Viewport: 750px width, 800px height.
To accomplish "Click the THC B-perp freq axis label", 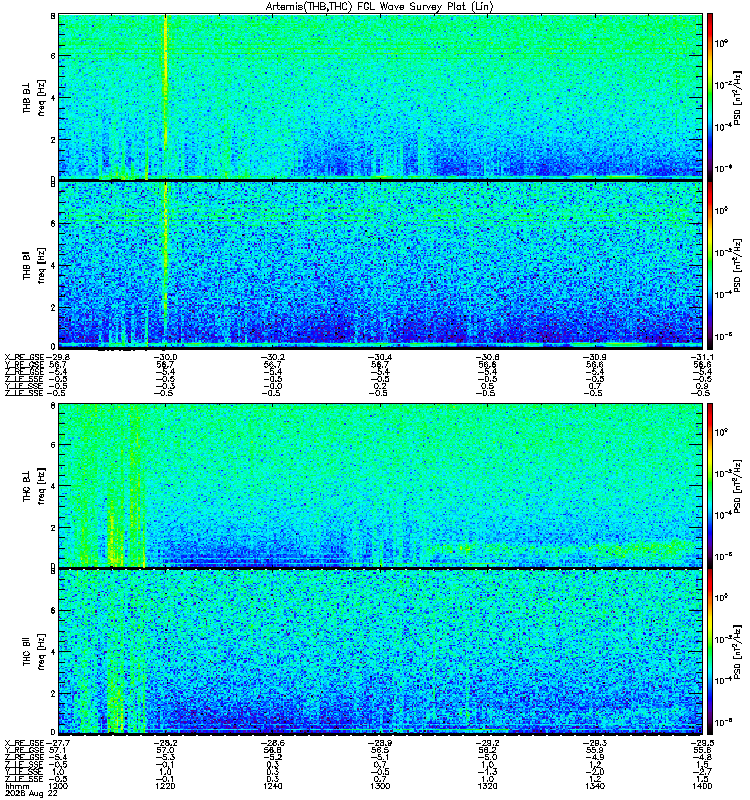I will click(x=34, y=485).
